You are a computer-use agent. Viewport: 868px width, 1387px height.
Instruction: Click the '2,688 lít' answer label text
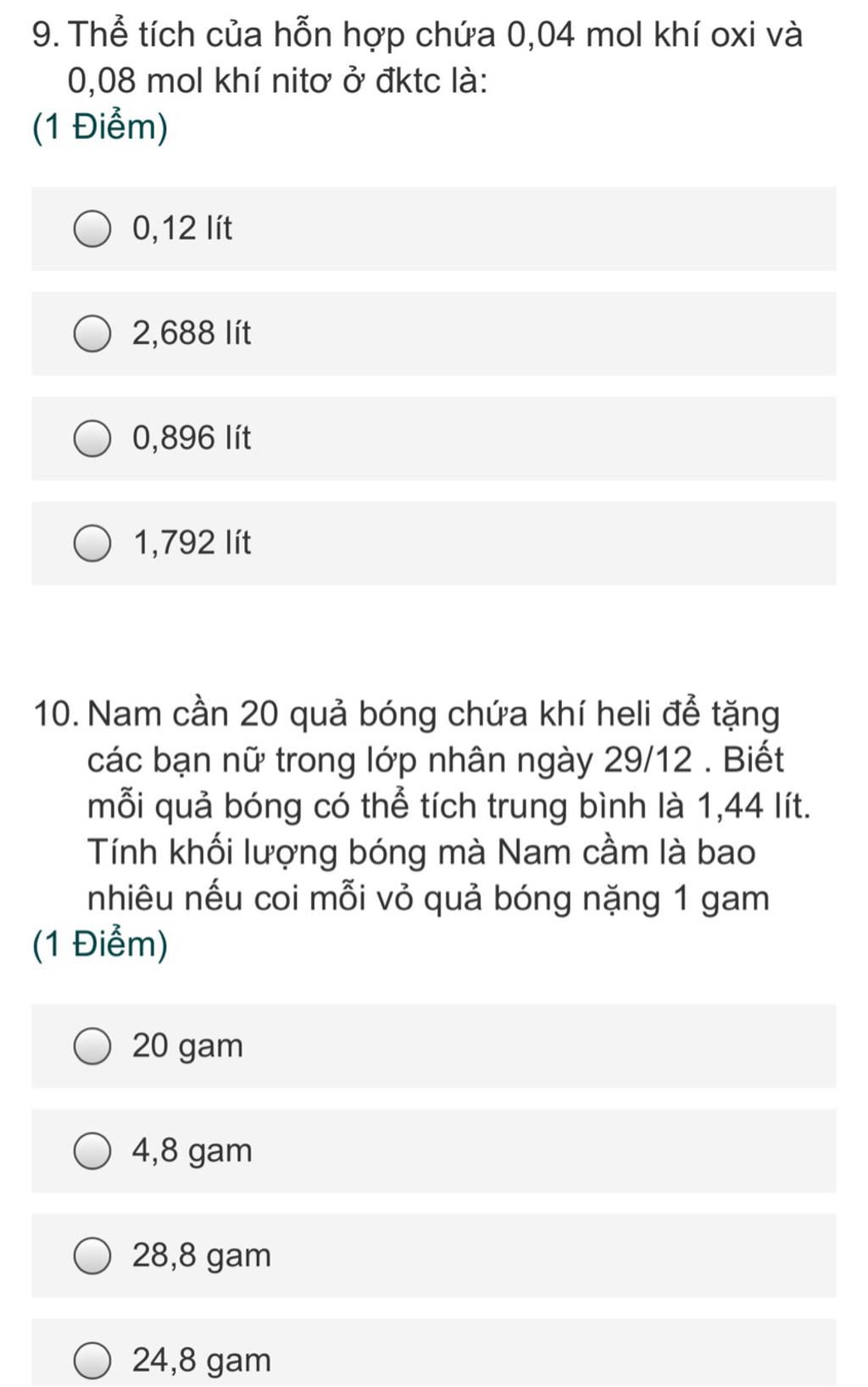pyautogui.click(x=192, y=333)
